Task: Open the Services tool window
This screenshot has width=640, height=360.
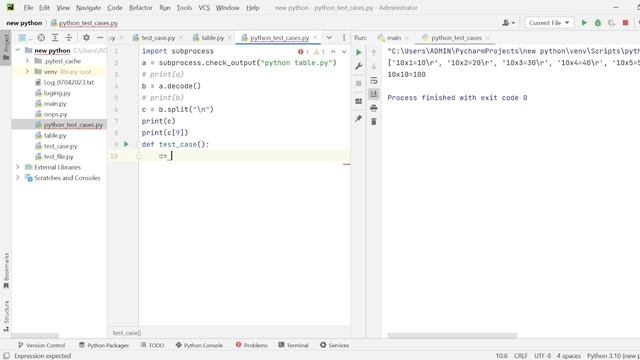Action: click(334, 345)
